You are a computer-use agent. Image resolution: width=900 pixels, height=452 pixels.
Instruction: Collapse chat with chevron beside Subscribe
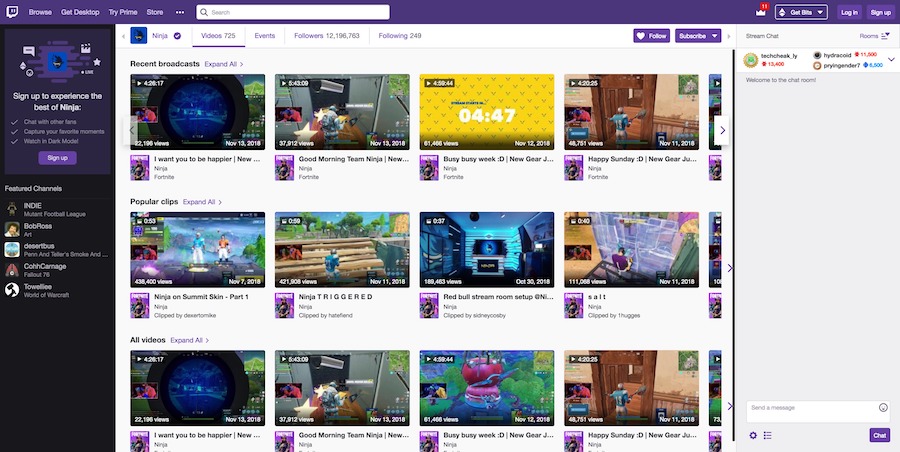[x=729, y=36]
